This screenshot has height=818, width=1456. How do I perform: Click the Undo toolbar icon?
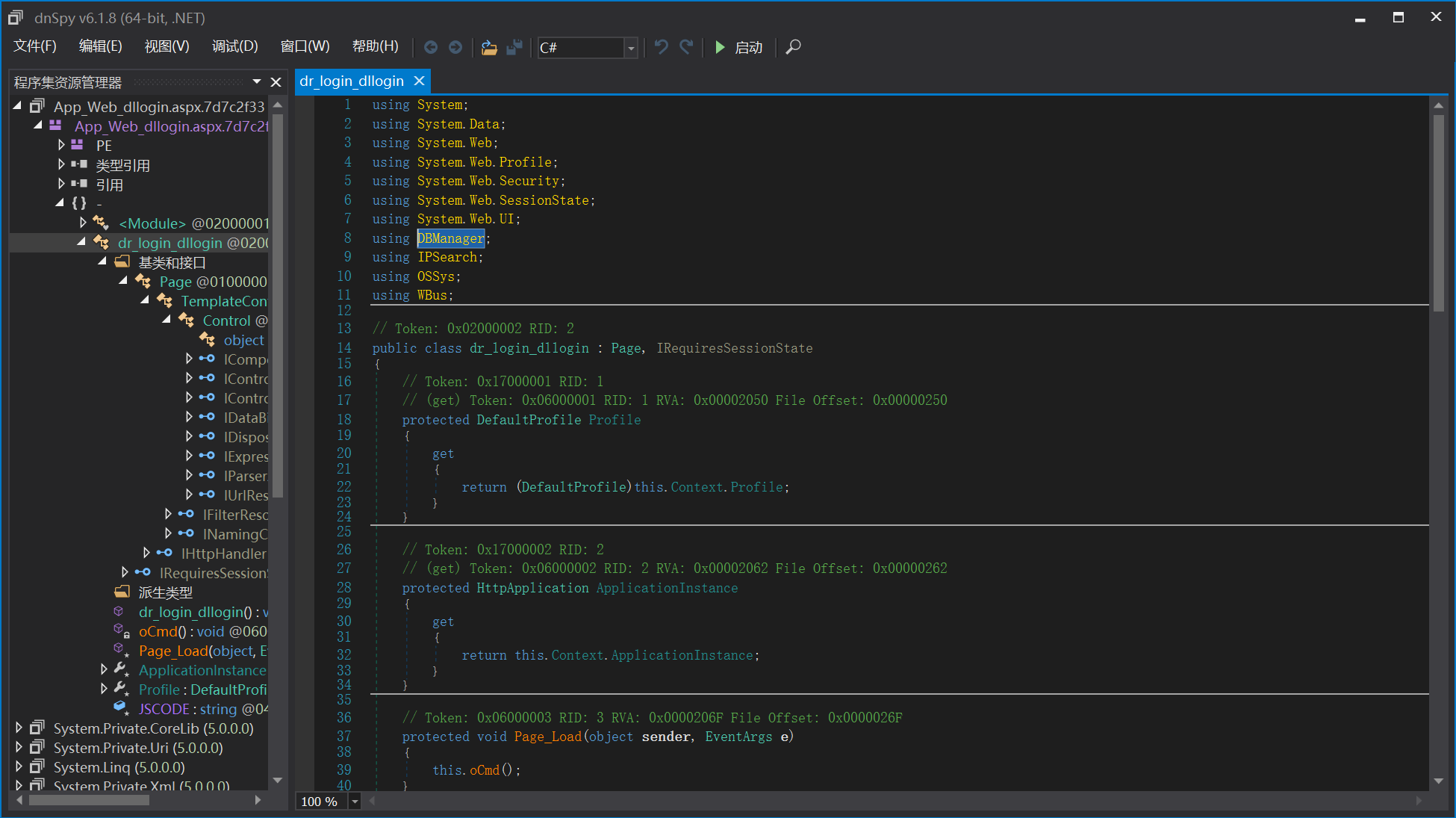point(661,47)
